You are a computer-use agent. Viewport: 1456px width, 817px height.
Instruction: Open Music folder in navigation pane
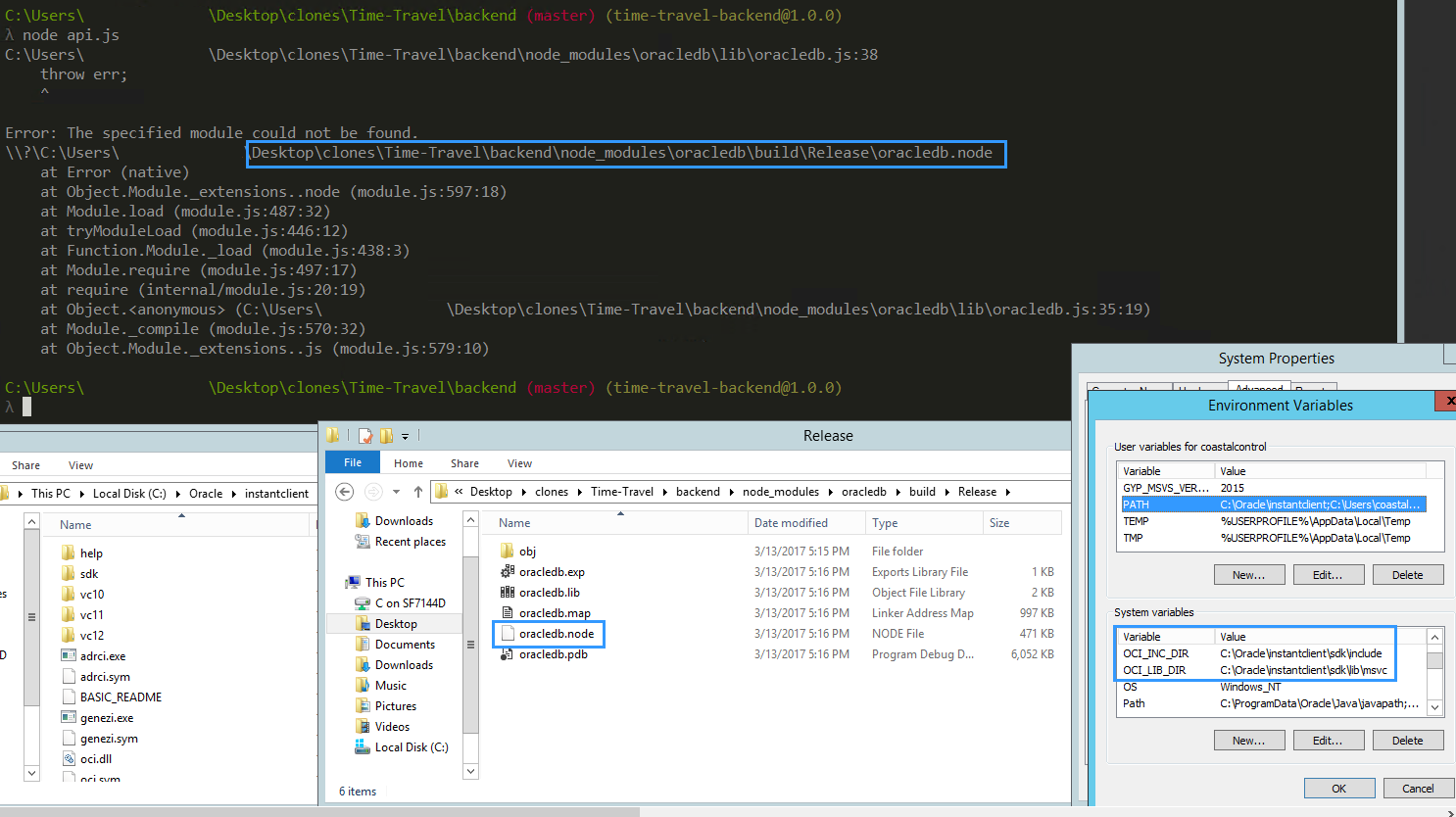(x=390, y=686)
